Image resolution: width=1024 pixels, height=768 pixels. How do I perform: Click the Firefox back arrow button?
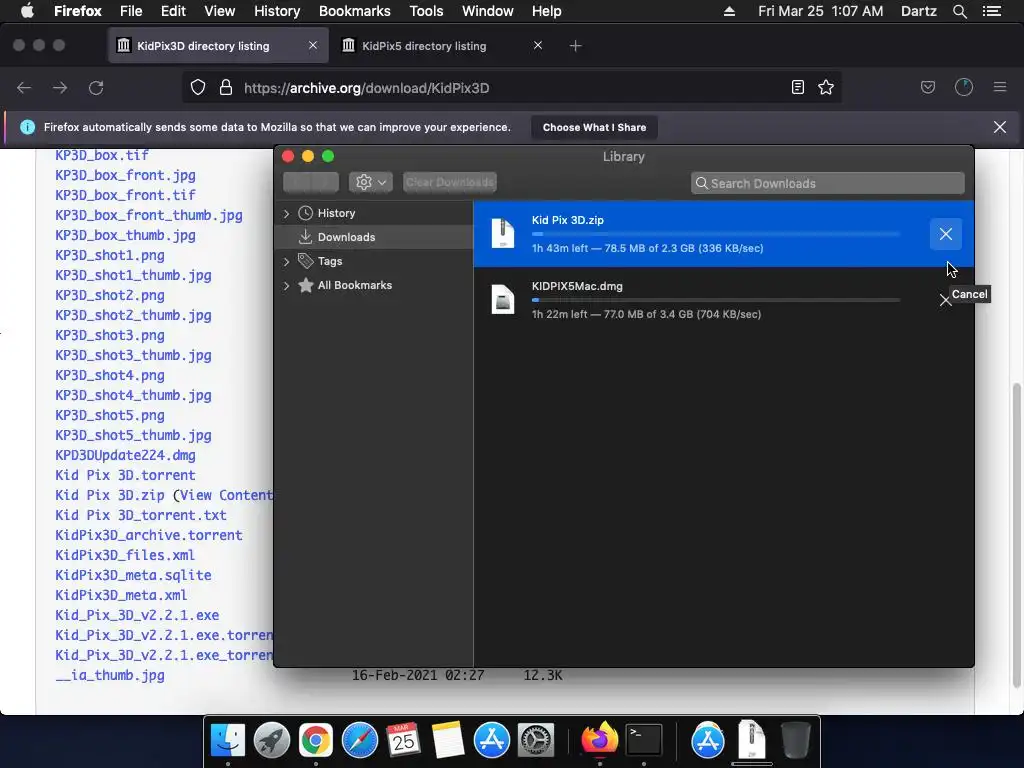[x=24, y=88]
